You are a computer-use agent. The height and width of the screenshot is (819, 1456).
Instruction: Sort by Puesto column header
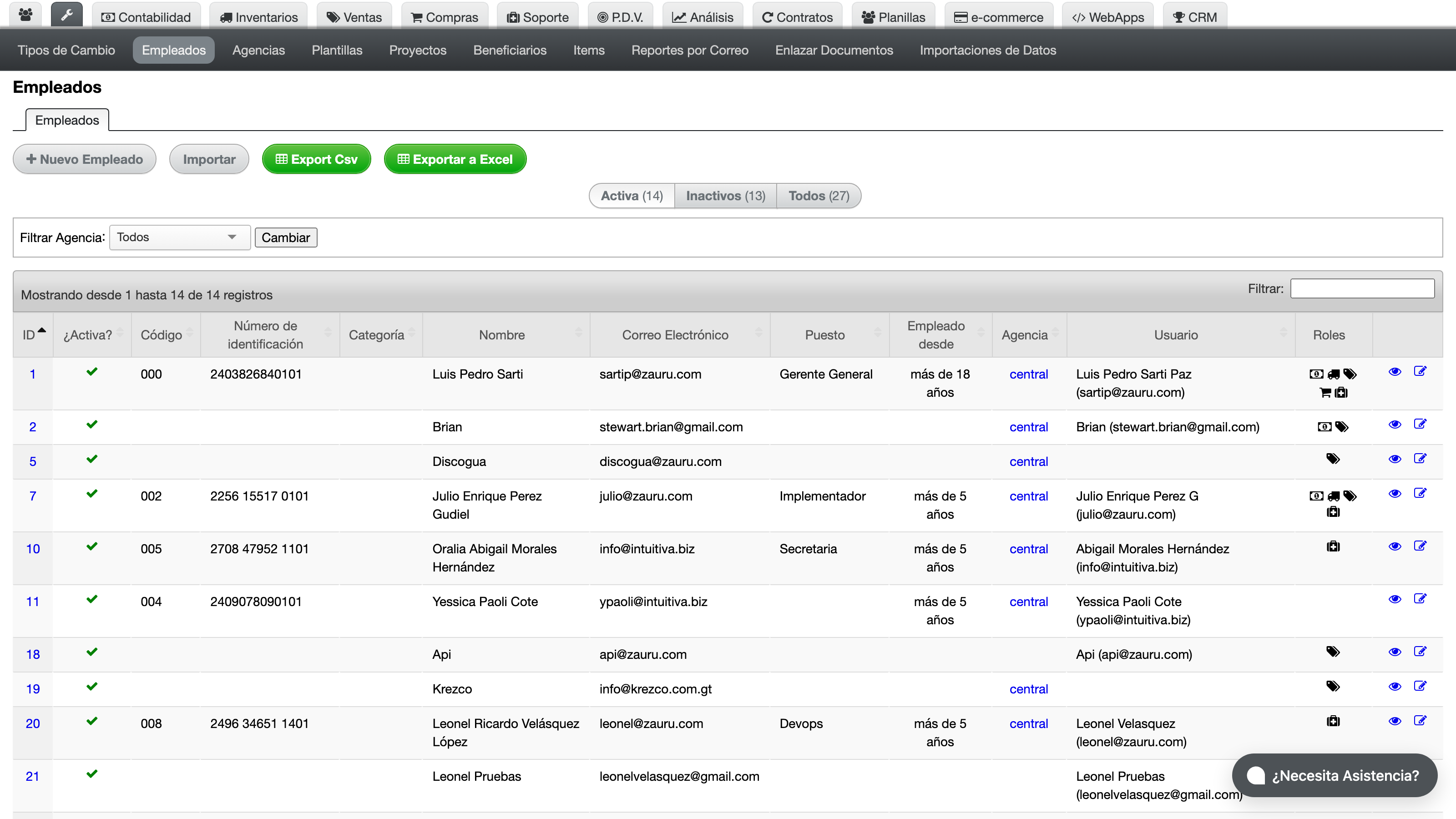[829, 334]
